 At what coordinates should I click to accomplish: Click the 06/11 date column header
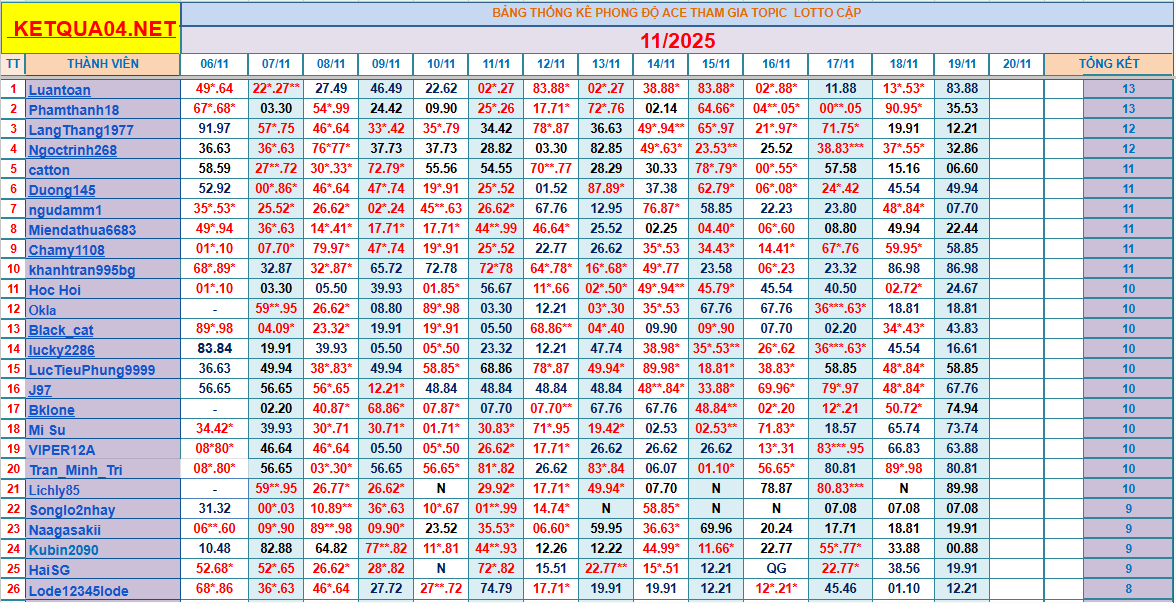[x=215, y=64]
